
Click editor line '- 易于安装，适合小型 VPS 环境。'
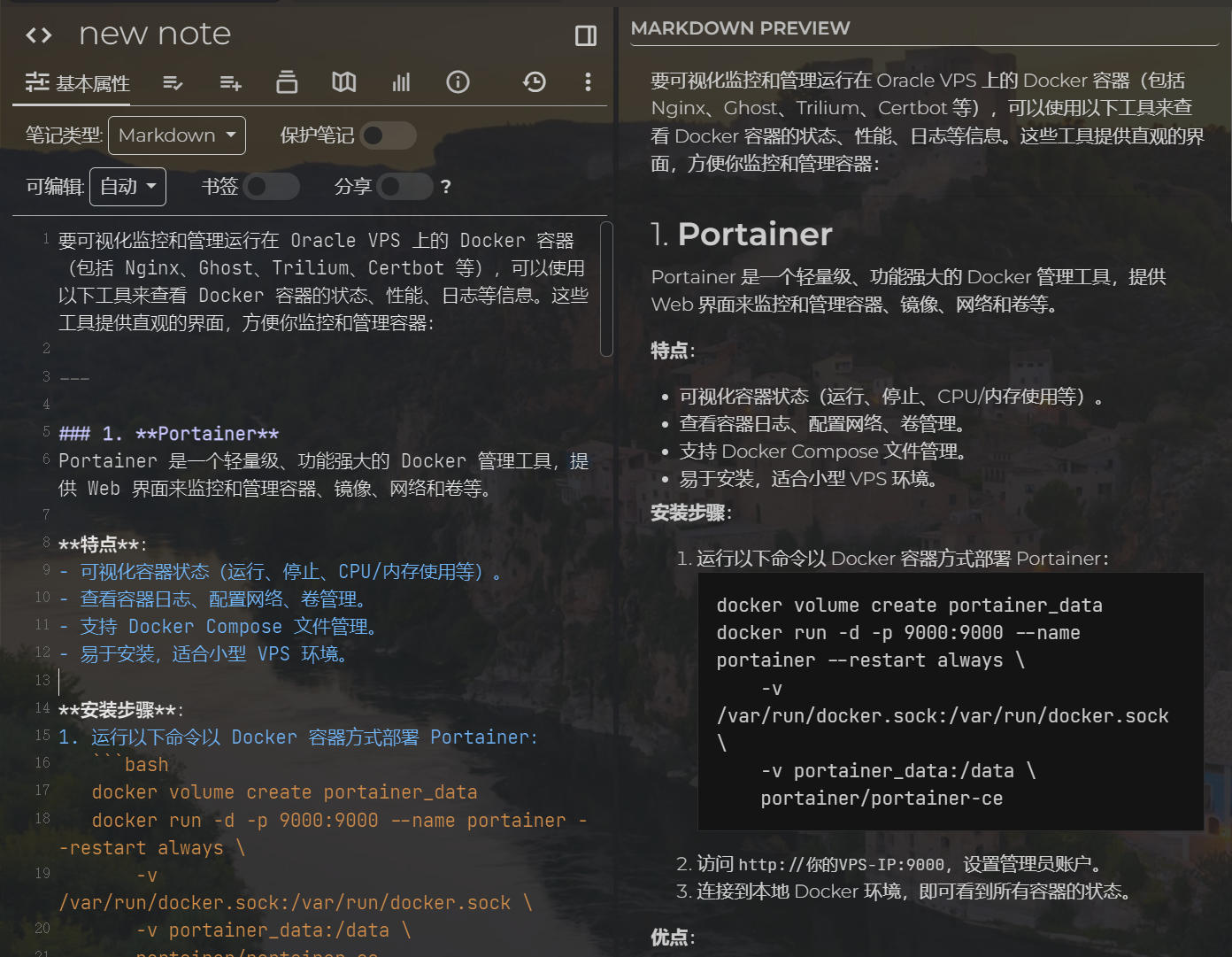(x=204, y=654)
